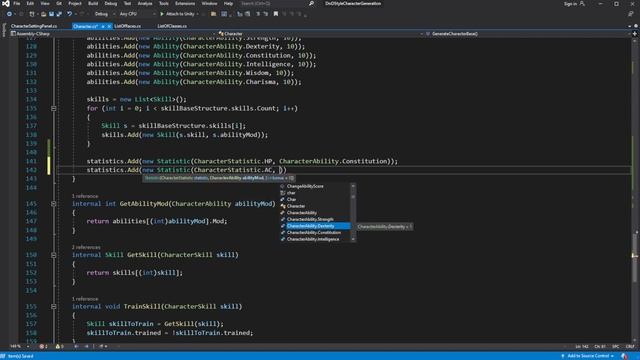The width and height of the screenshot is (640, 360).
Task: Click the IntelliSense list scrollbar
Action: (353, 213)
